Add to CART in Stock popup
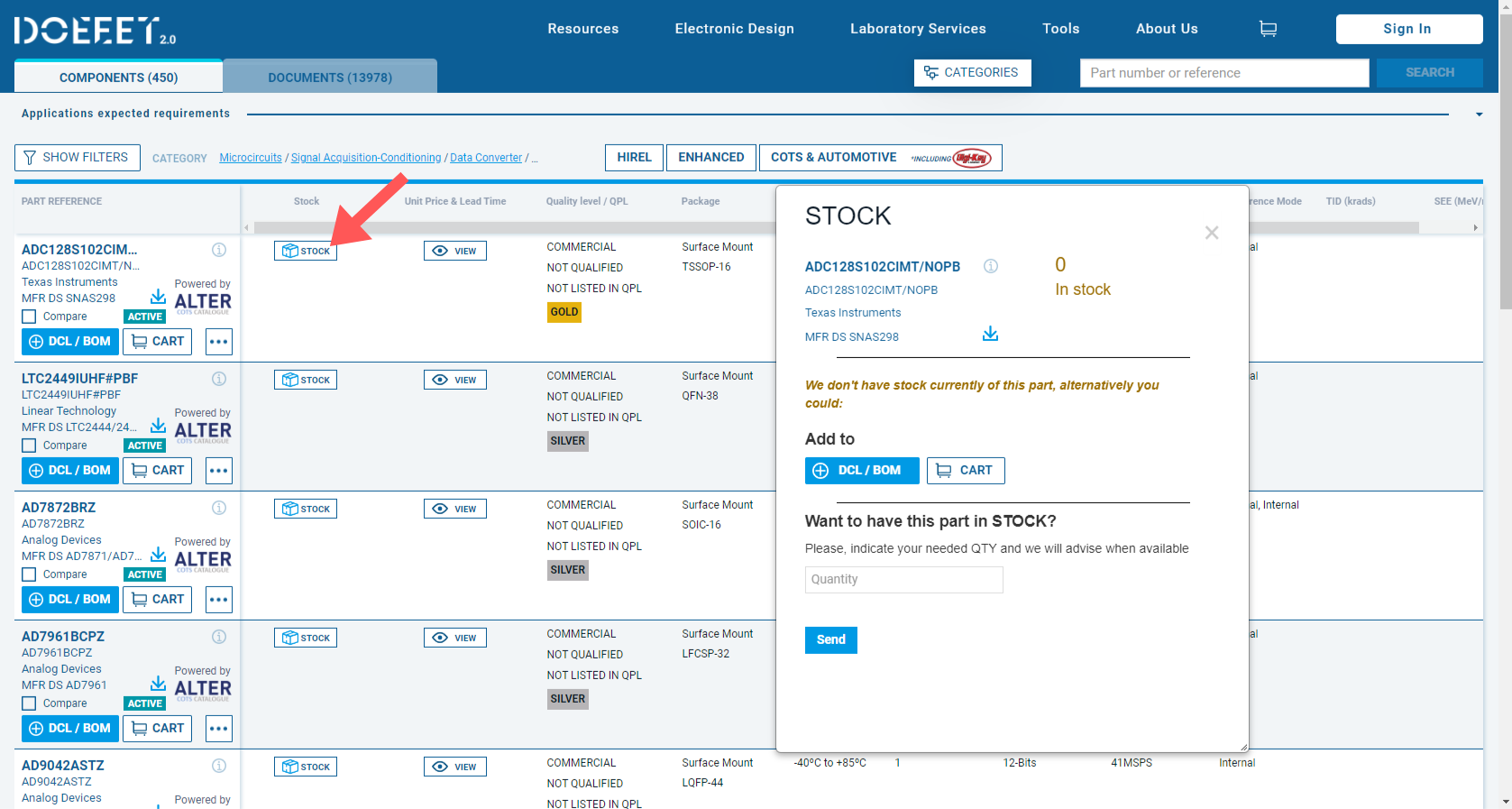 tap(966, 471)
